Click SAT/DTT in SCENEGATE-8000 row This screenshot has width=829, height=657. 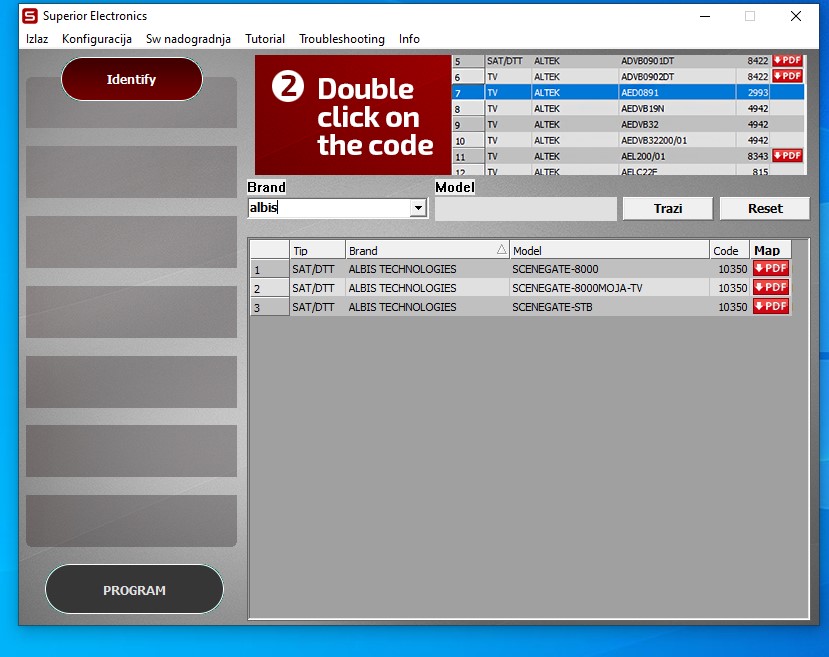pos(314,269)
